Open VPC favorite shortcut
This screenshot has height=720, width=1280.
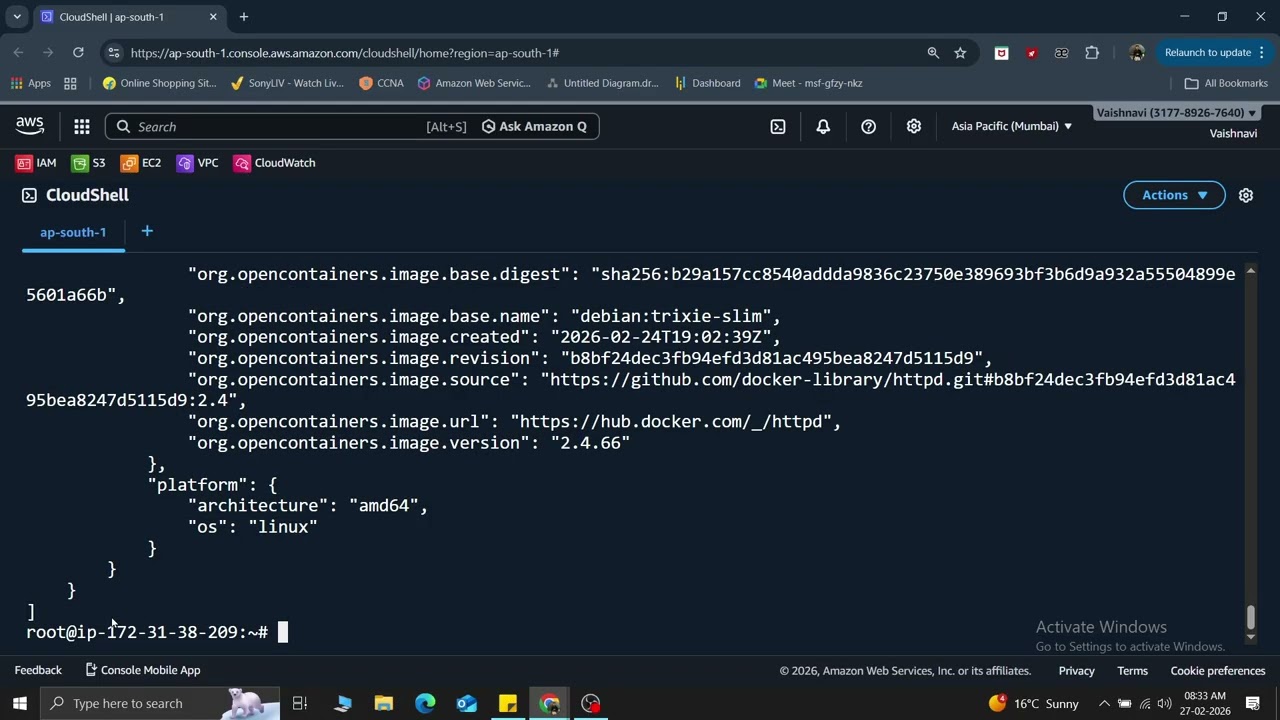(x=197, y=163)
